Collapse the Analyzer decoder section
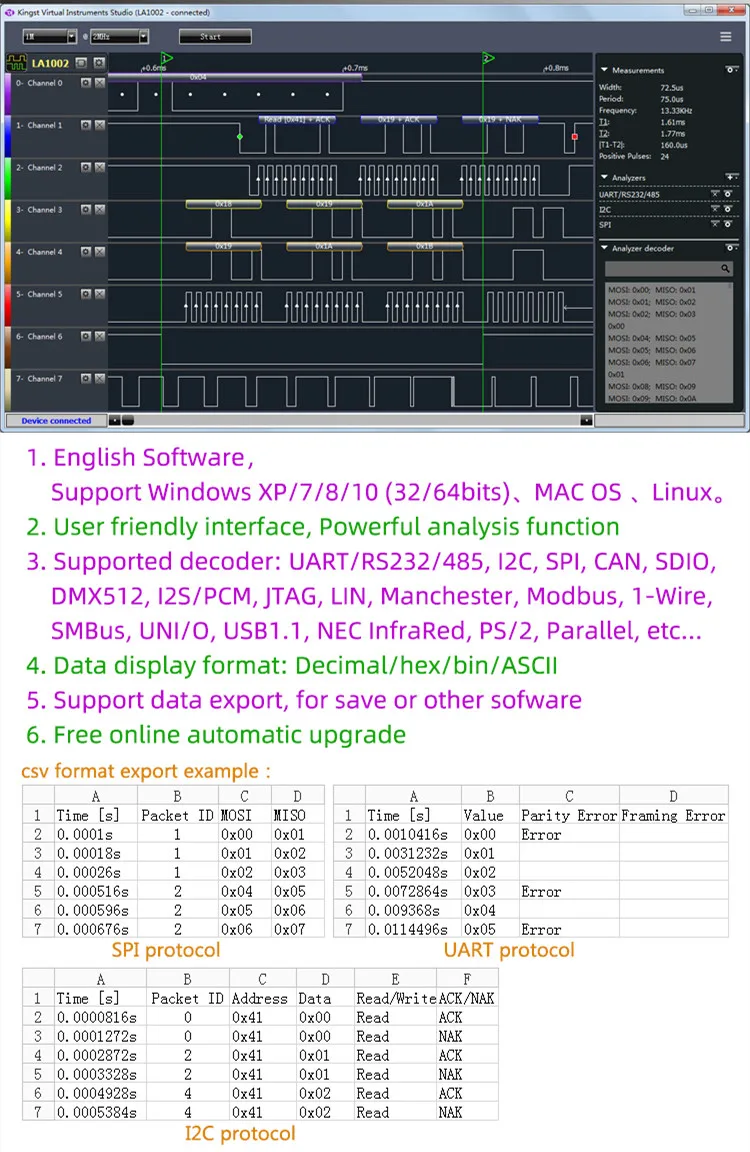Image resolution: width=750 pixels, height=1152 pixels. tap(604, 248)
